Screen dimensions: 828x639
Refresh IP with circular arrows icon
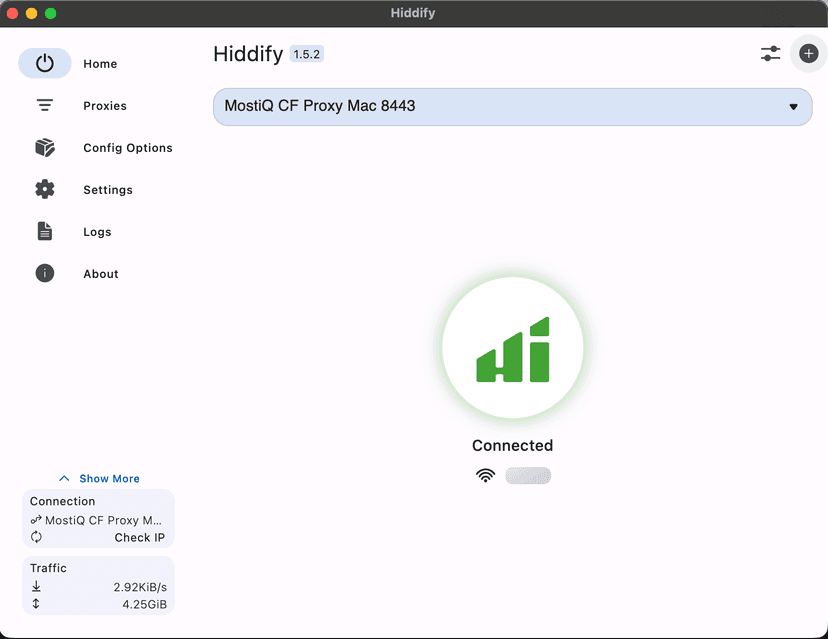tap(36, 537)
